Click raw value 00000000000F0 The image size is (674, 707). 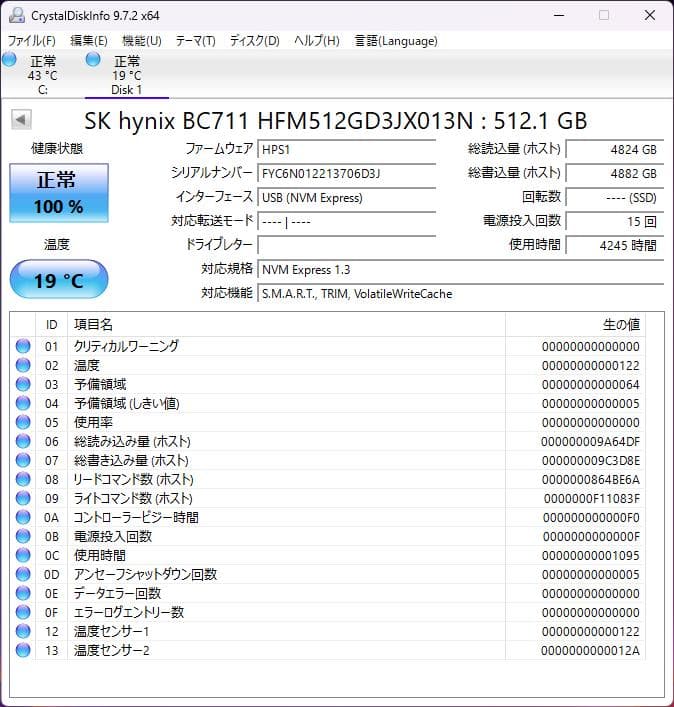click(591, 518)
